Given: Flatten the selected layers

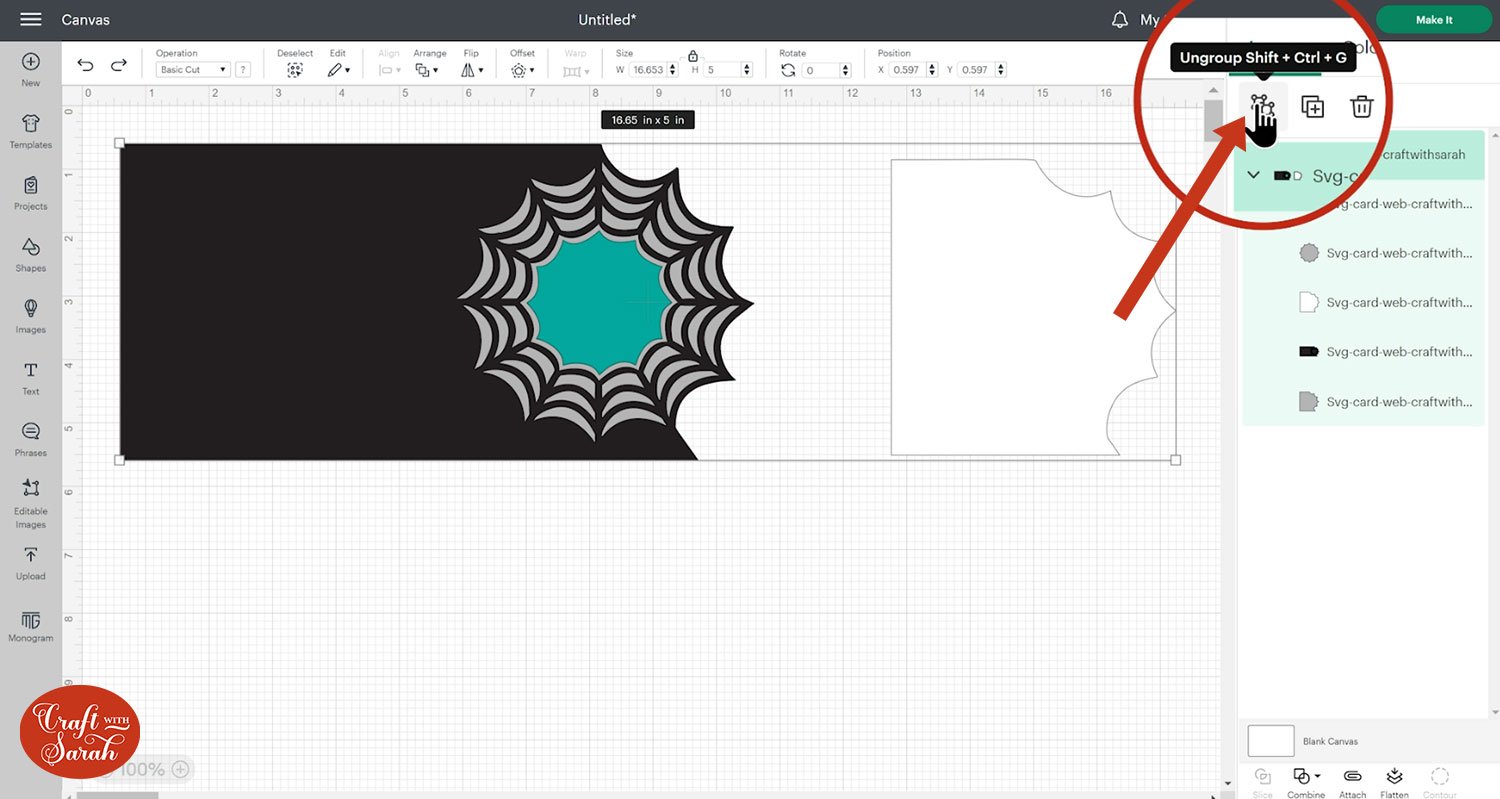Looking at the screenshot, I should (1394, 780).
